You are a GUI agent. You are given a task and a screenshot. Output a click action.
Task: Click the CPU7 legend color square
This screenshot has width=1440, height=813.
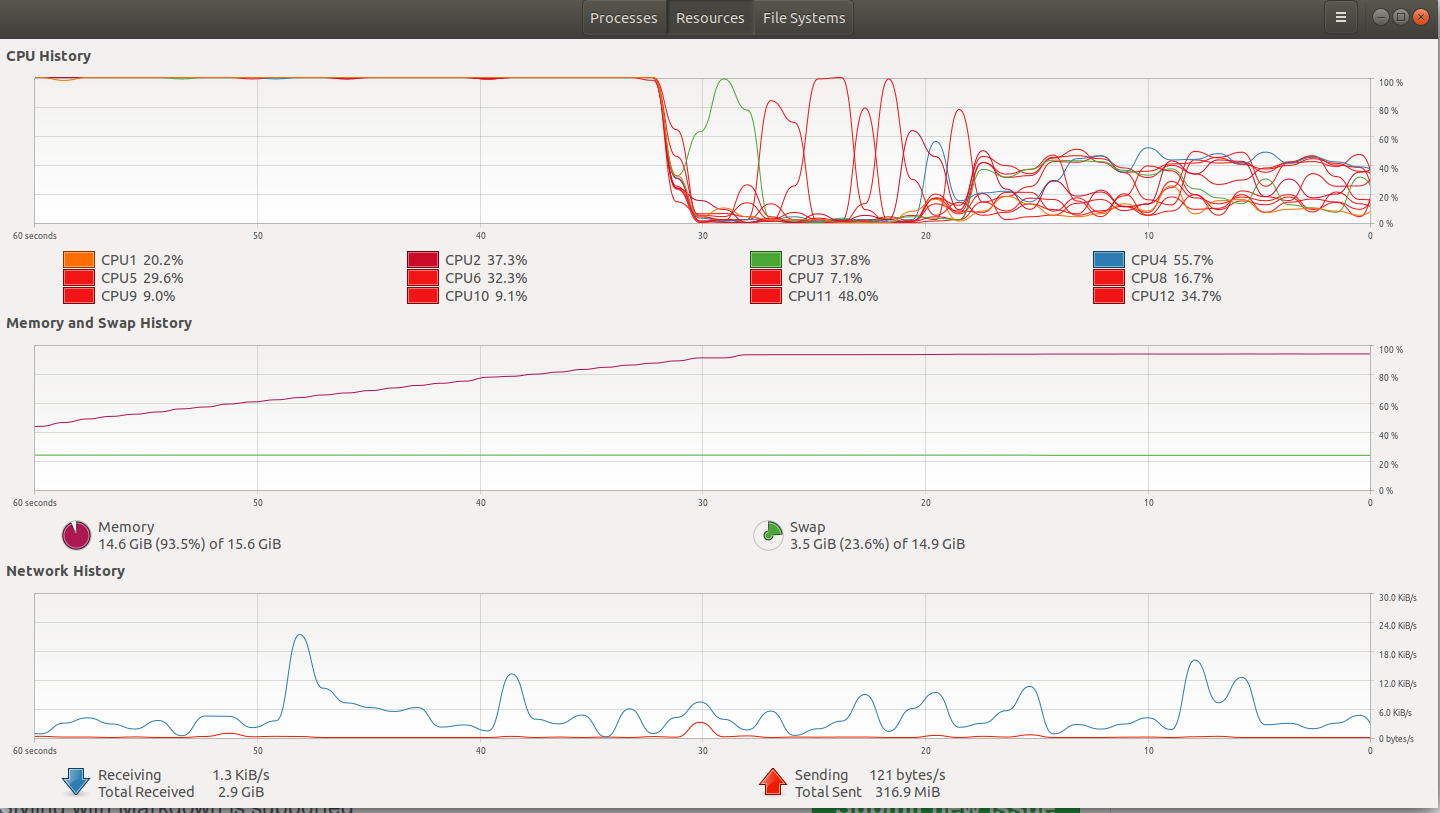pyautogui.click(x=765, y=278)
